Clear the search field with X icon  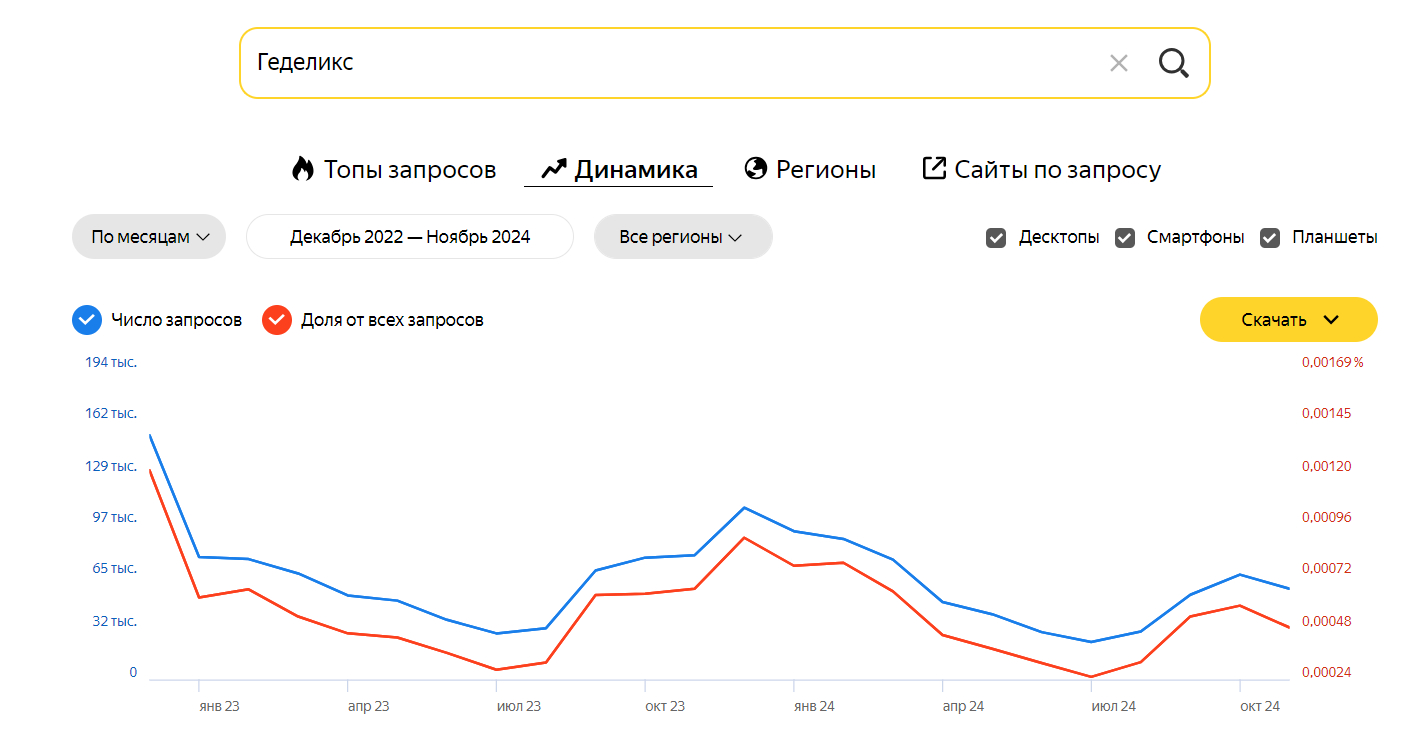1118,63
